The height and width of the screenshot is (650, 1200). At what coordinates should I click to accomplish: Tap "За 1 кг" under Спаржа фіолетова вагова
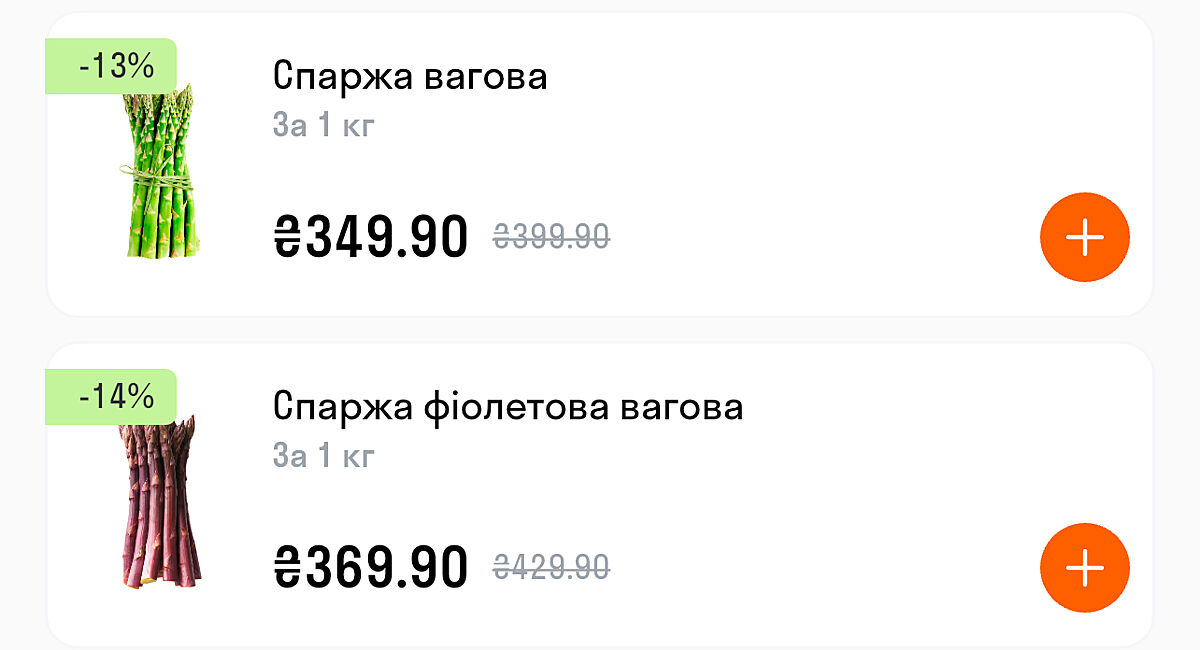324,456
